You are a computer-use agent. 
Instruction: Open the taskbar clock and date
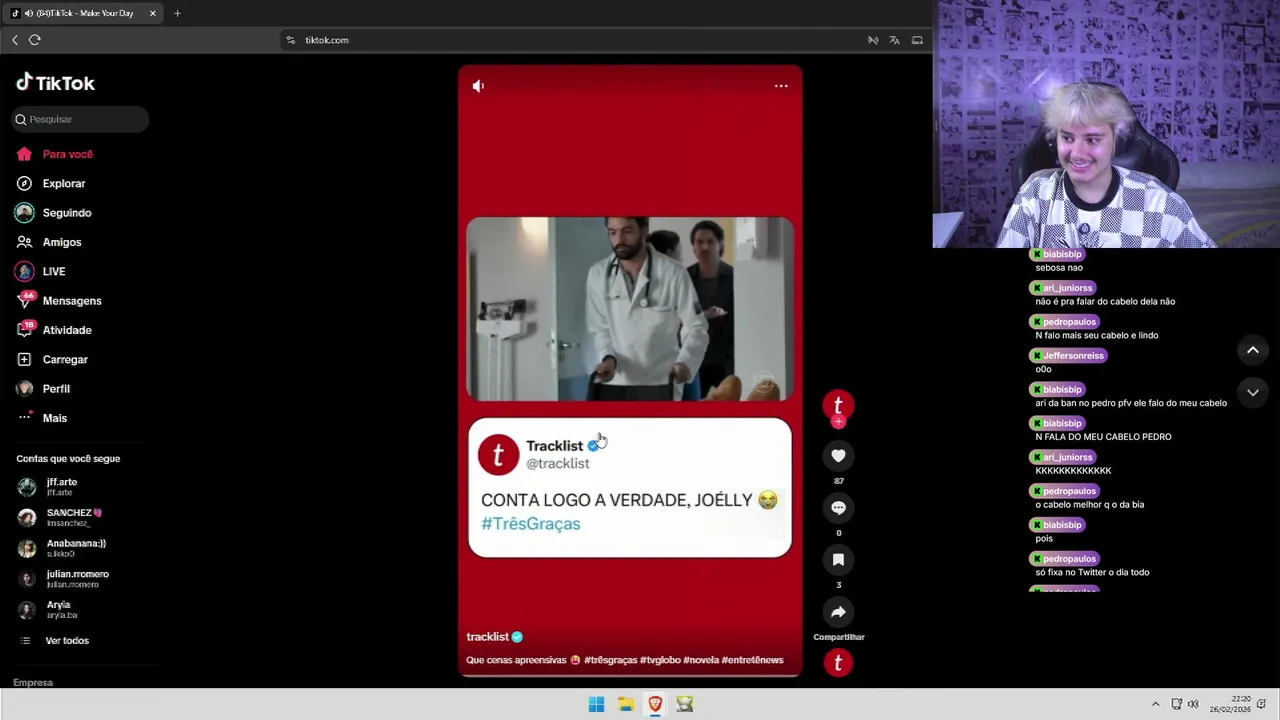point(1230,704)
